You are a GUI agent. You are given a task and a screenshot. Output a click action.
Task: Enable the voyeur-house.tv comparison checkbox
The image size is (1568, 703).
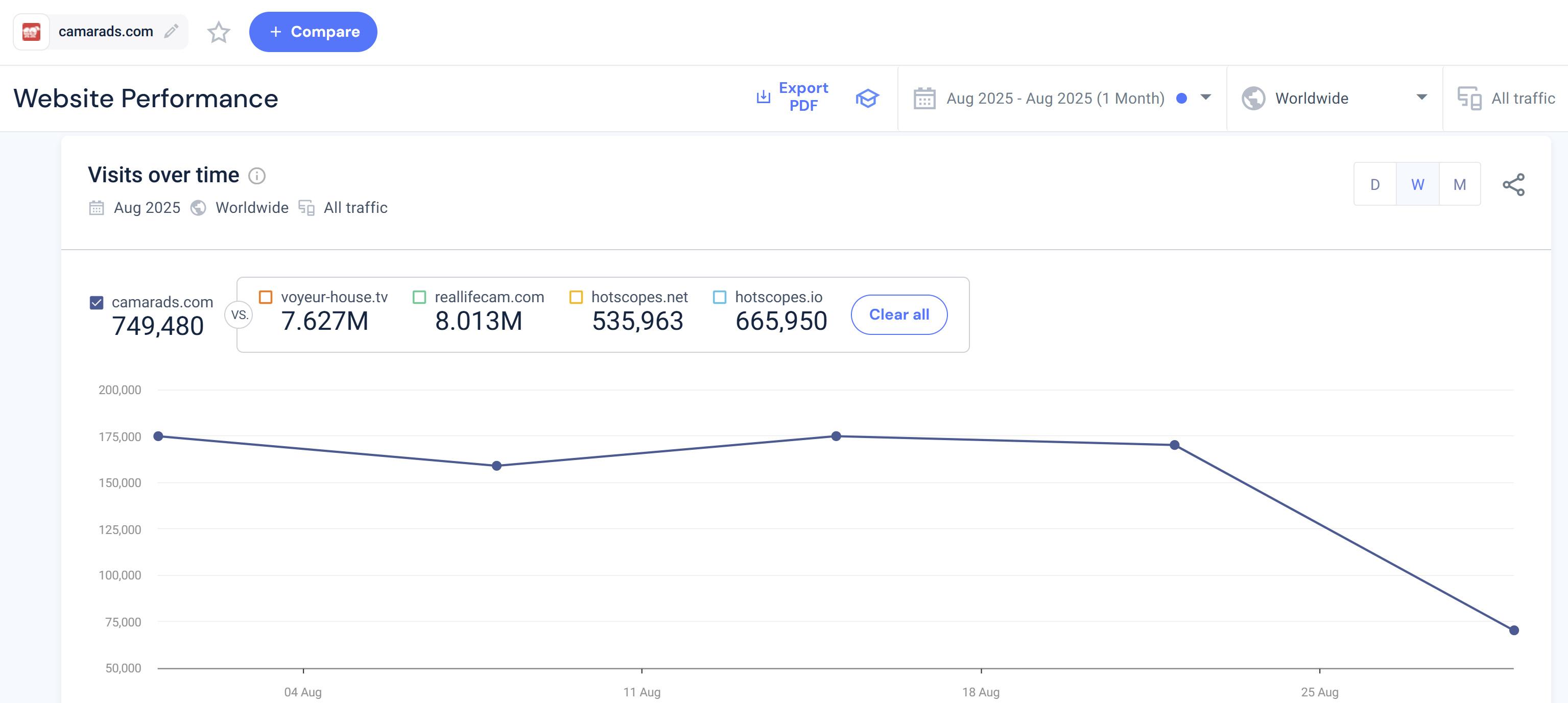tap(266, 297)
